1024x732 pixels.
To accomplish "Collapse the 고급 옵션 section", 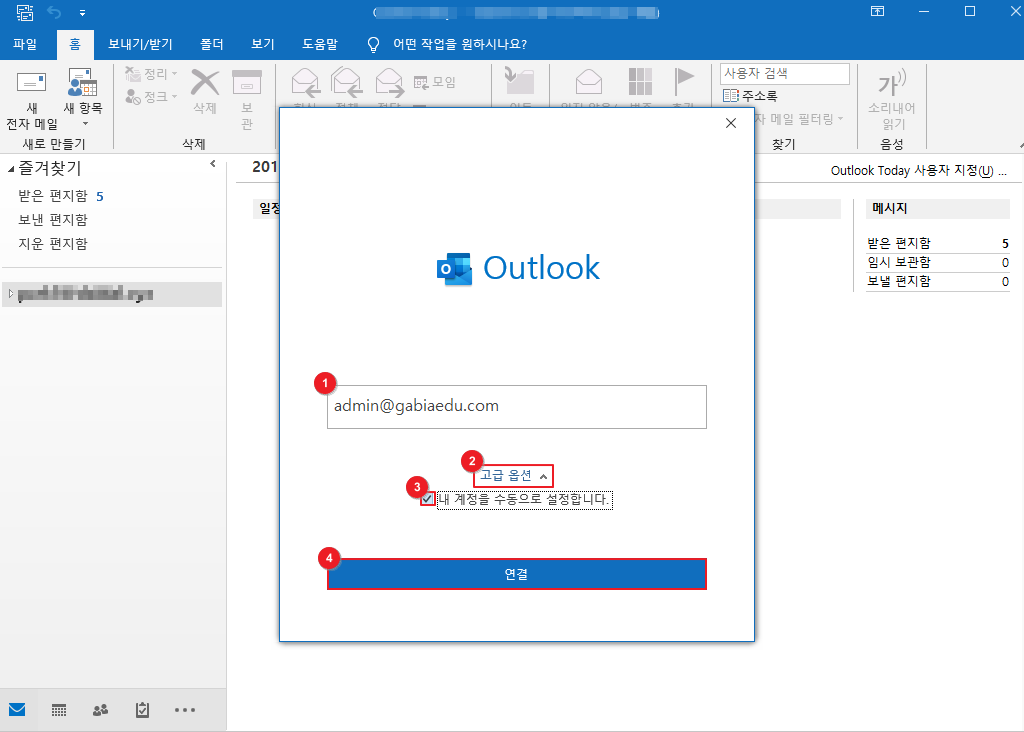I will coord(513,475).
